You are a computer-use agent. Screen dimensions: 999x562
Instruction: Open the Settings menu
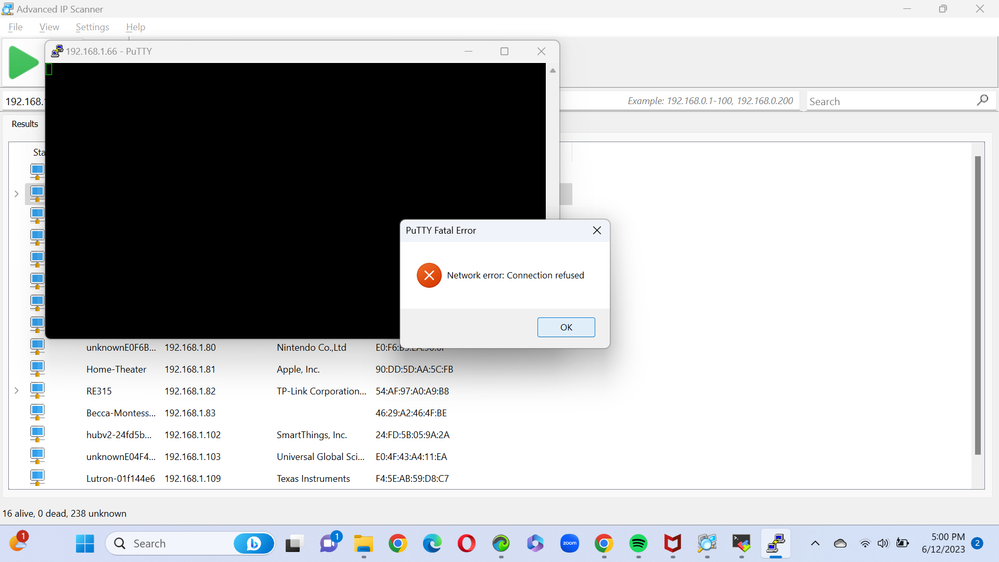coord(92,27)
